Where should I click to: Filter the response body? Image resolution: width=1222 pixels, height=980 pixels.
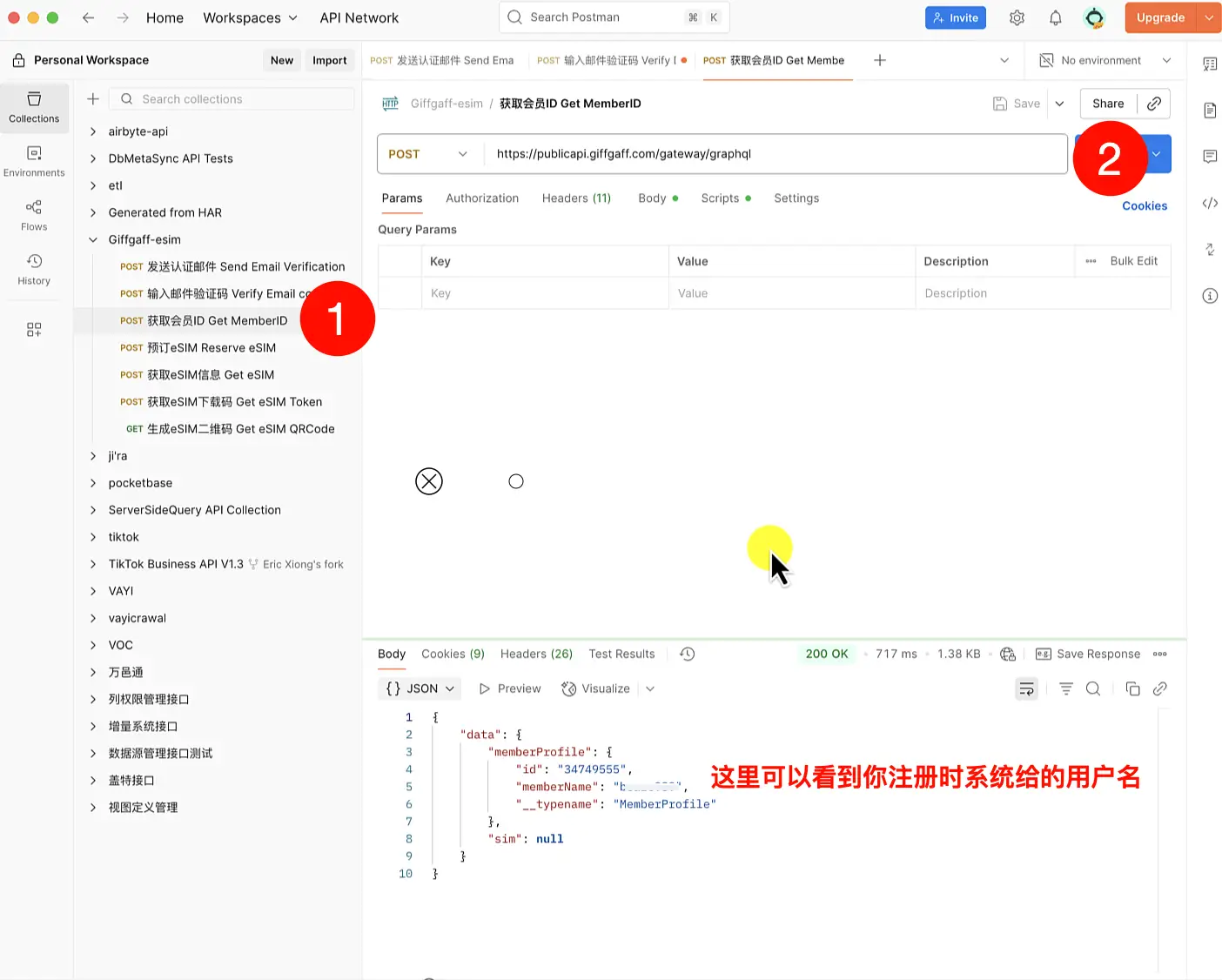1066,688
